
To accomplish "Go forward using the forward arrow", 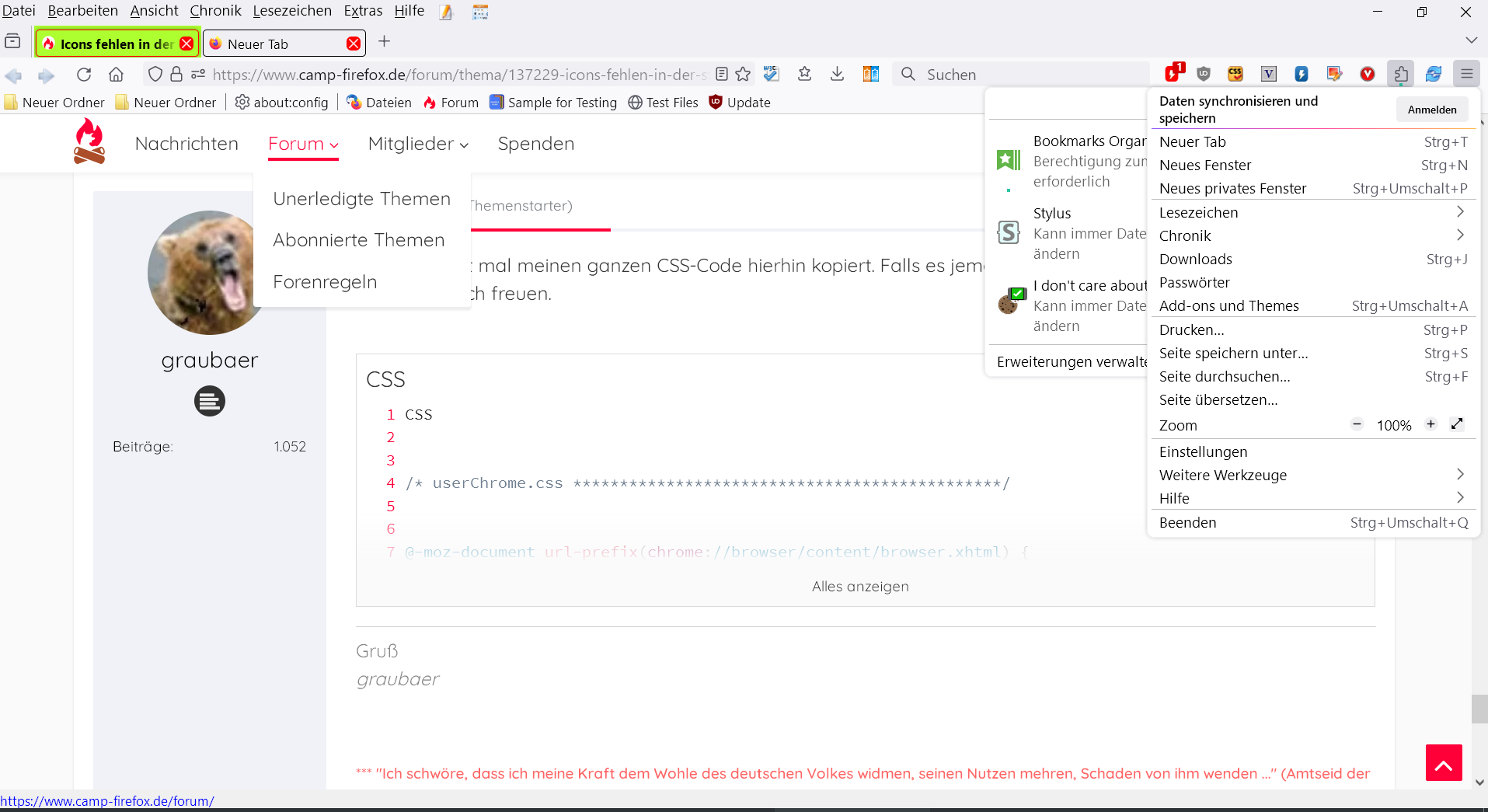I will [46, 75].
